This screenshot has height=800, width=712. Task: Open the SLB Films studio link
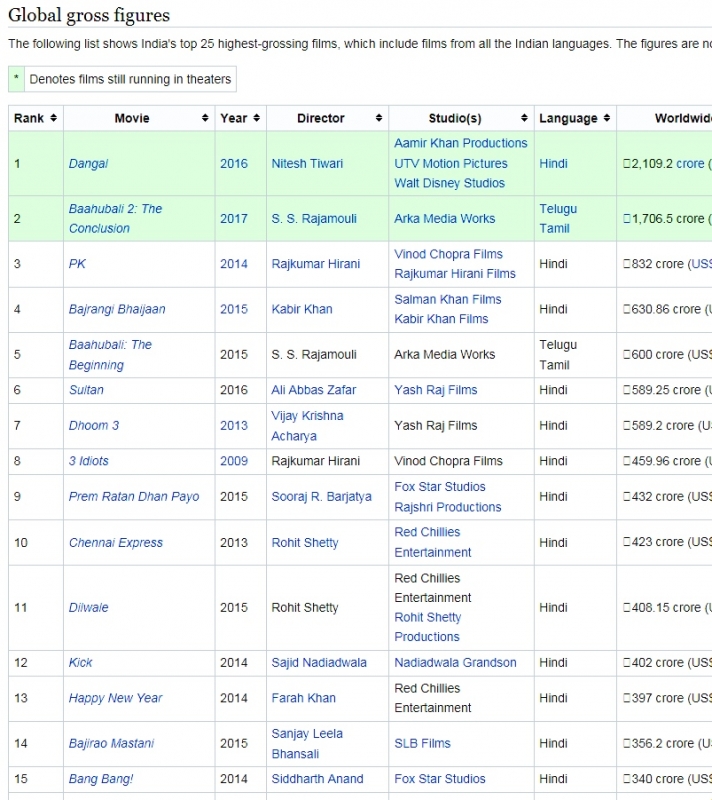(422, 743)
